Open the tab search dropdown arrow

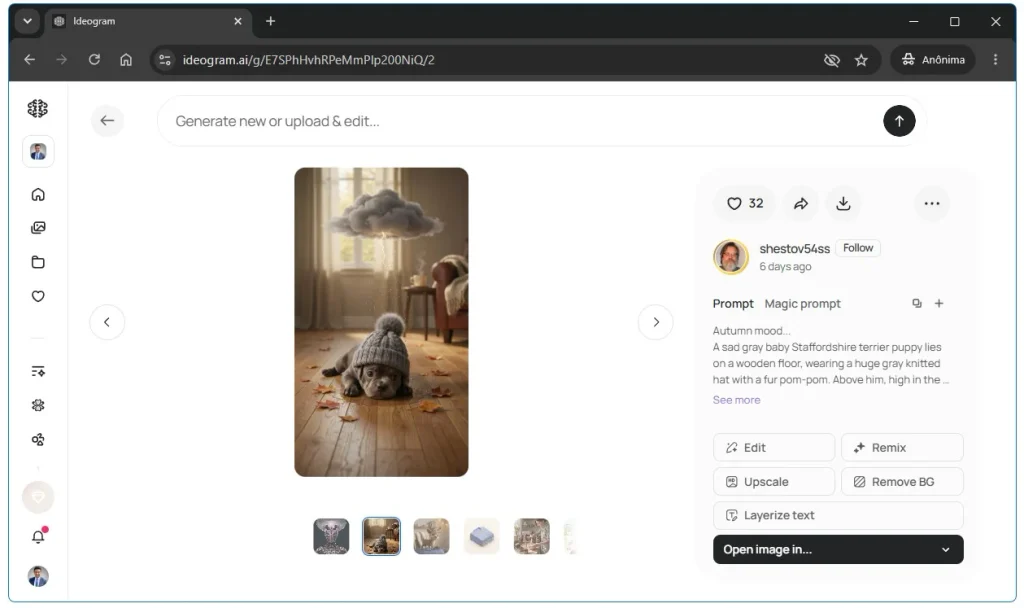tap(27, 21)
